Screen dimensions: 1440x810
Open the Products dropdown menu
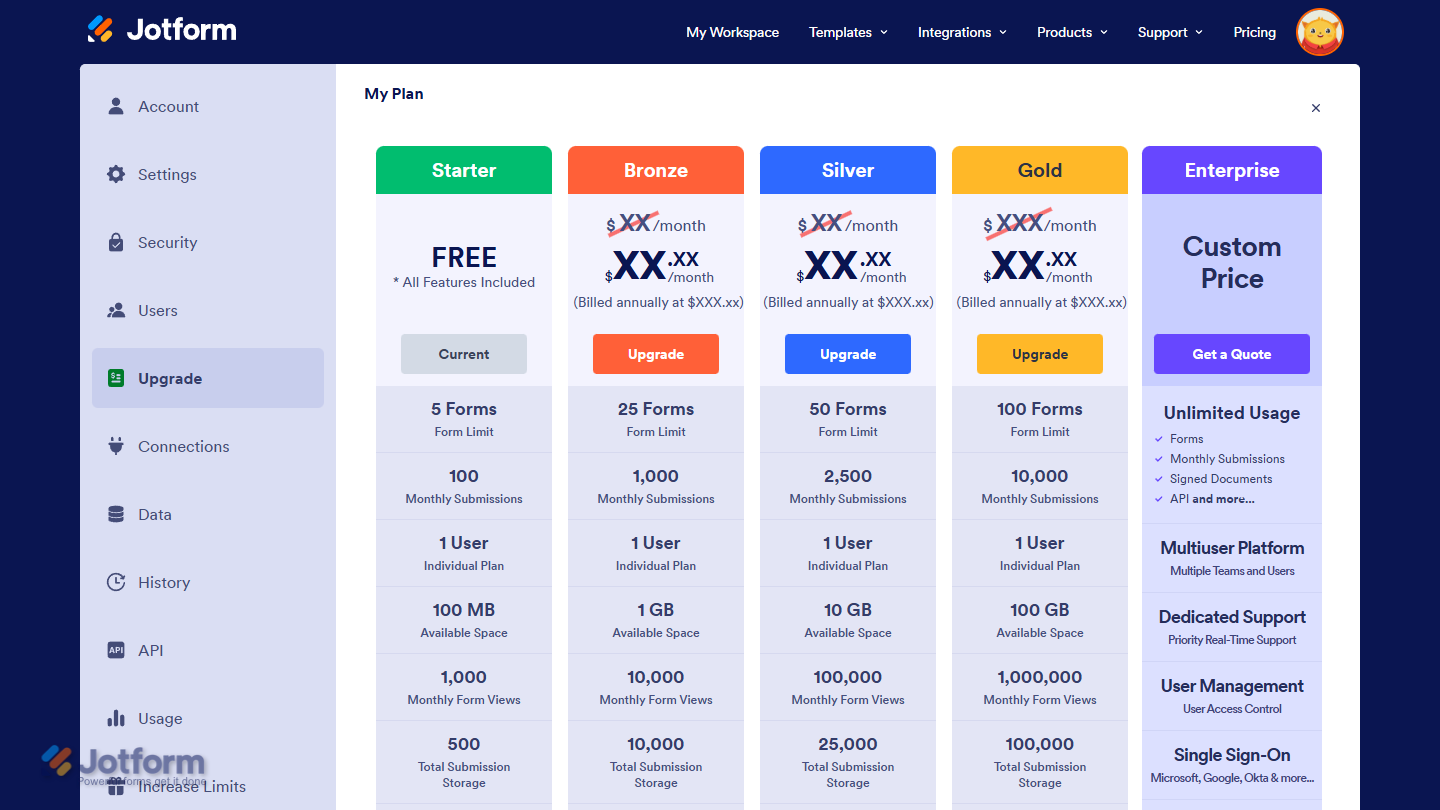(1071, 32)
